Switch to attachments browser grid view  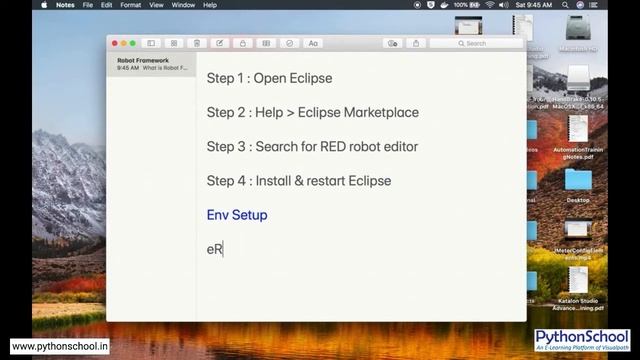point(174,43)
